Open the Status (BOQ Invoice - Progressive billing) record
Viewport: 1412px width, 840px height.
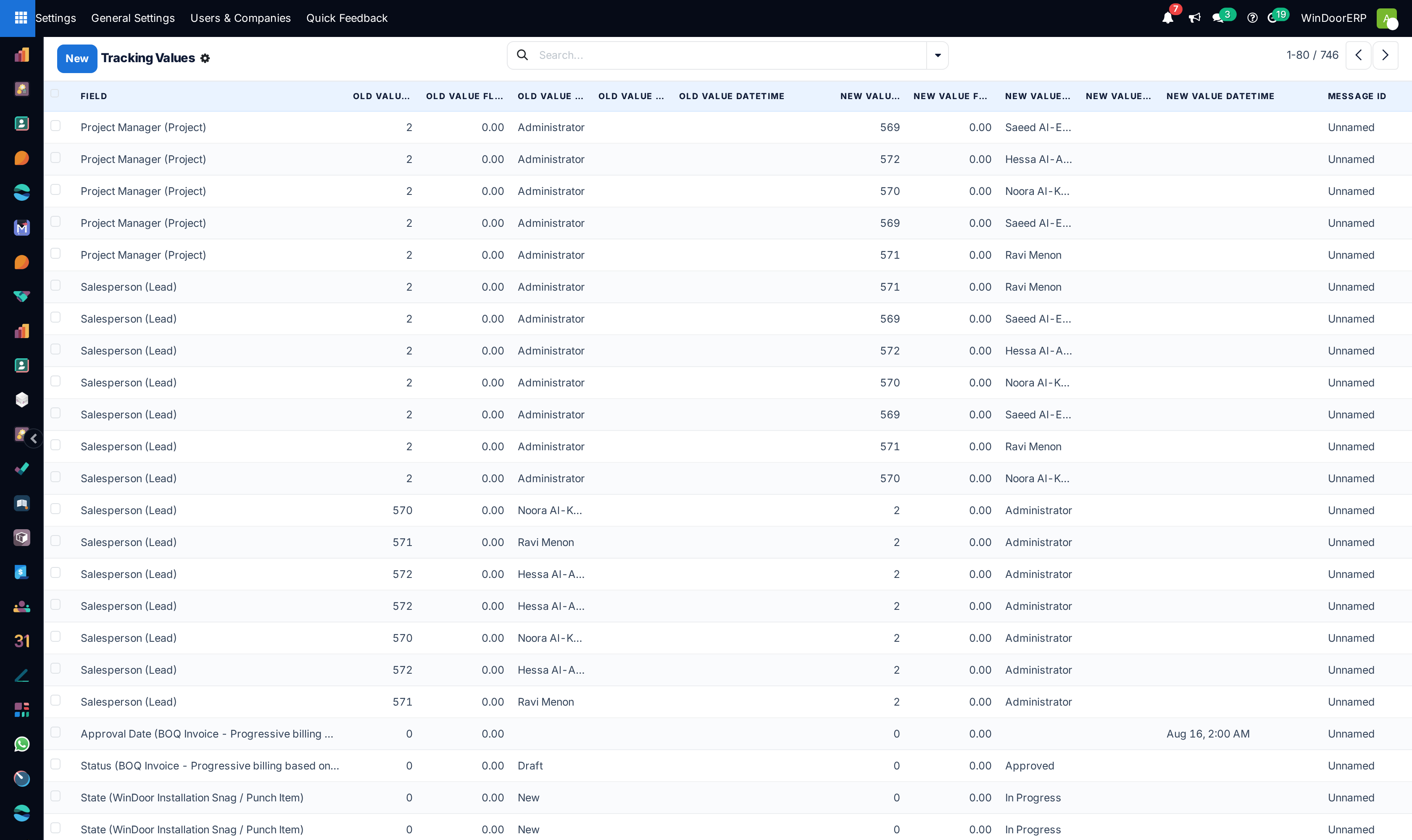pos(210,766)
